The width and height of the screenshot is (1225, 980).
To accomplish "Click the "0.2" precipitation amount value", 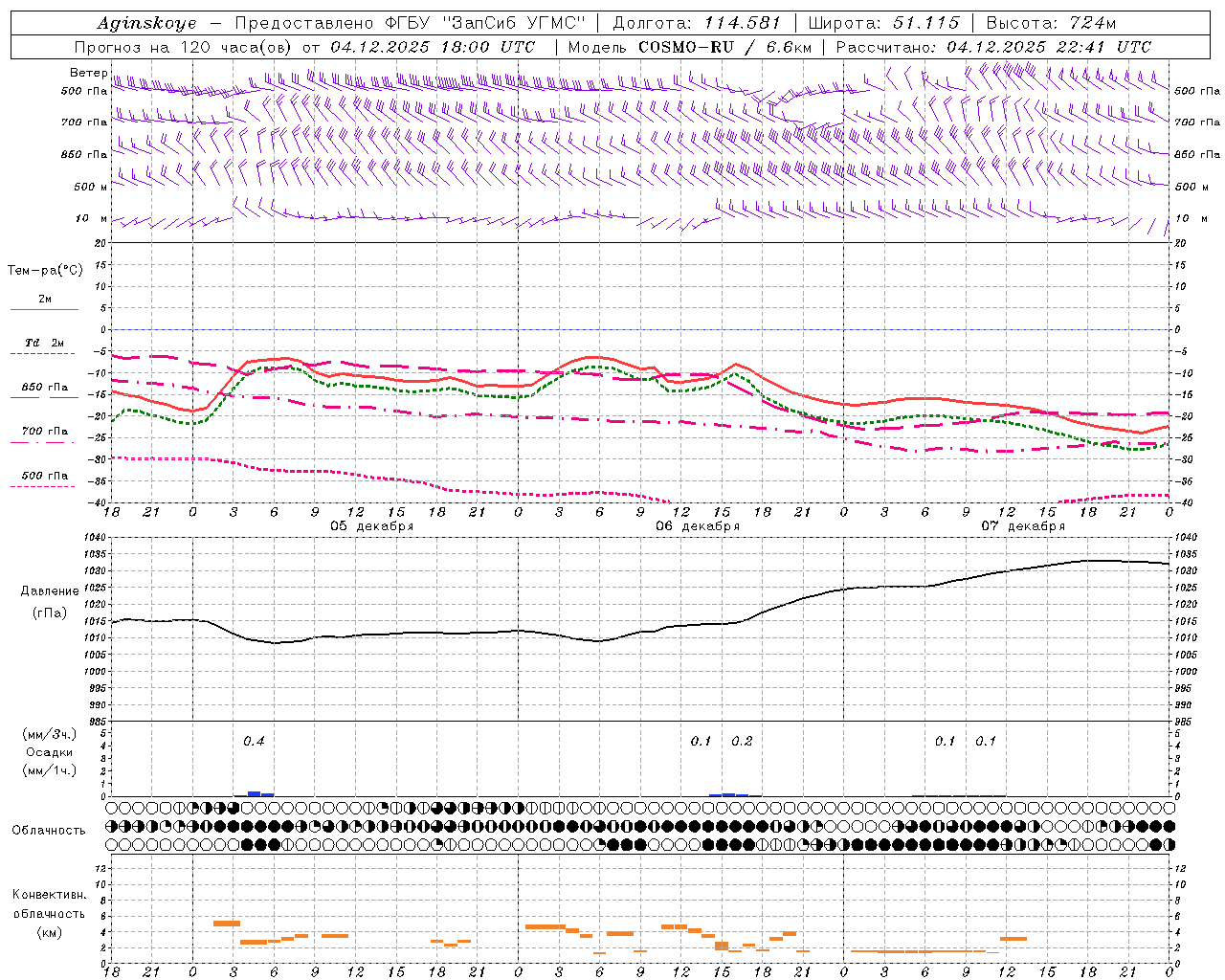I will [742, 741].
